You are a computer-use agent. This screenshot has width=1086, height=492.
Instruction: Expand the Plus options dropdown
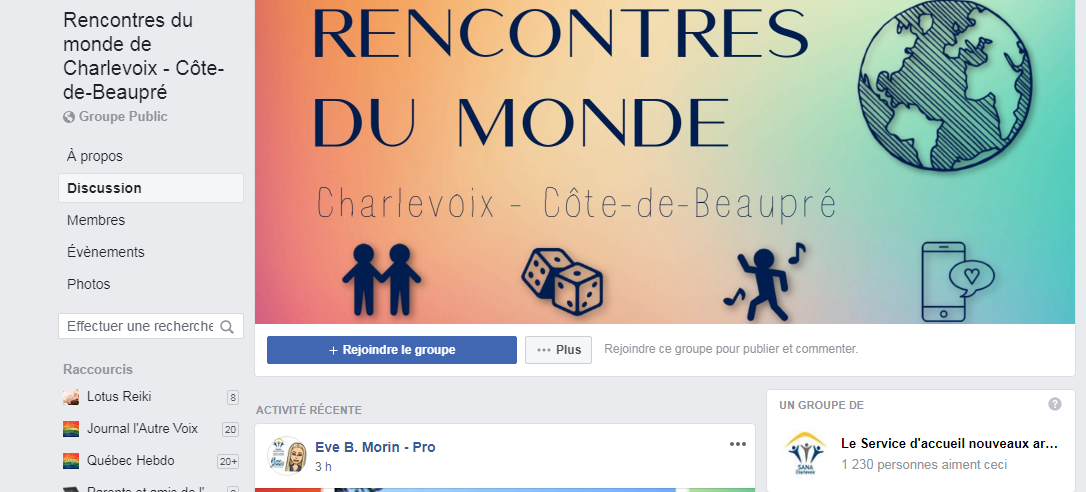tap(558, 350)
